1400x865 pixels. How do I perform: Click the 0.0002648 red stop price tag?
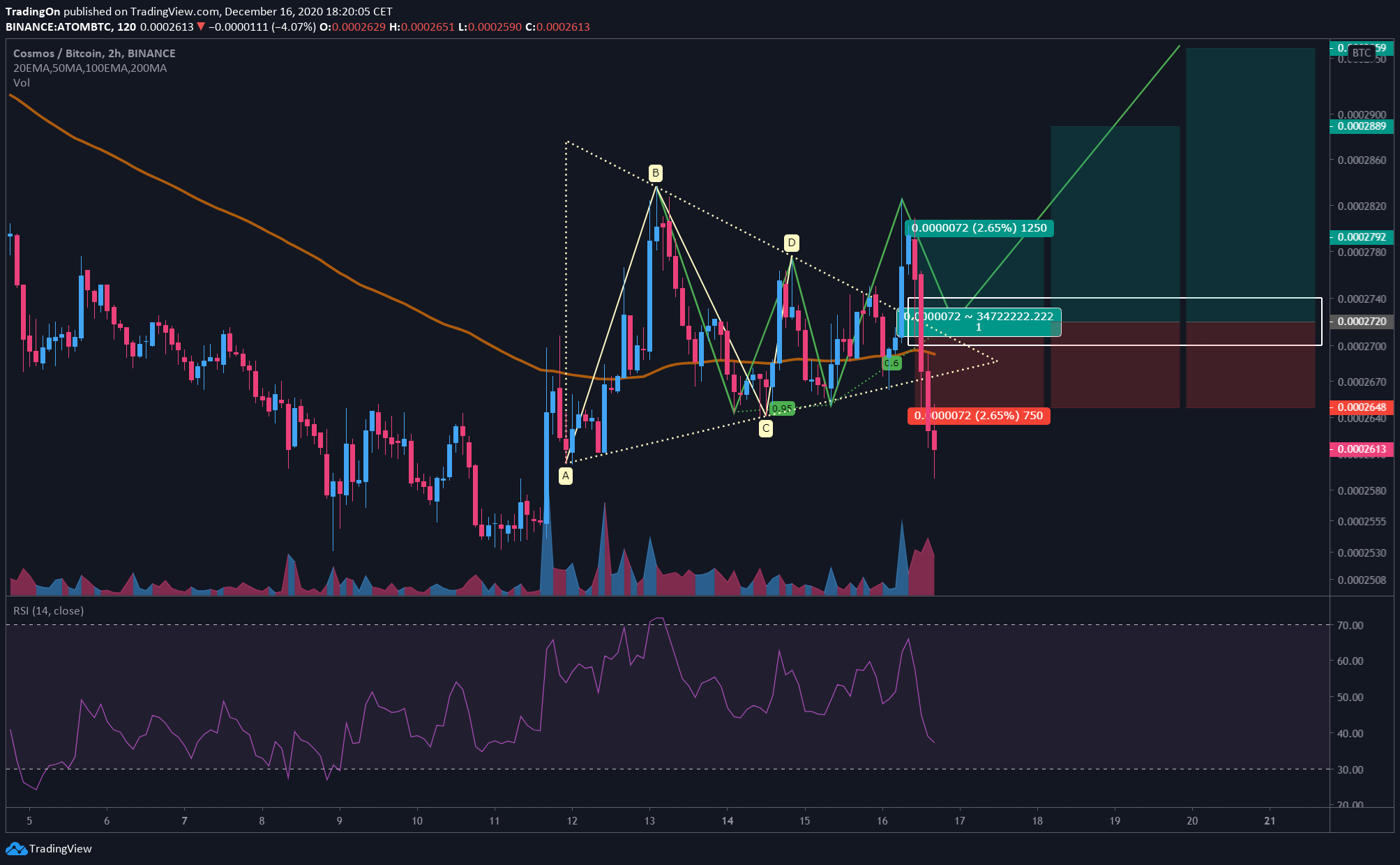1362,407
